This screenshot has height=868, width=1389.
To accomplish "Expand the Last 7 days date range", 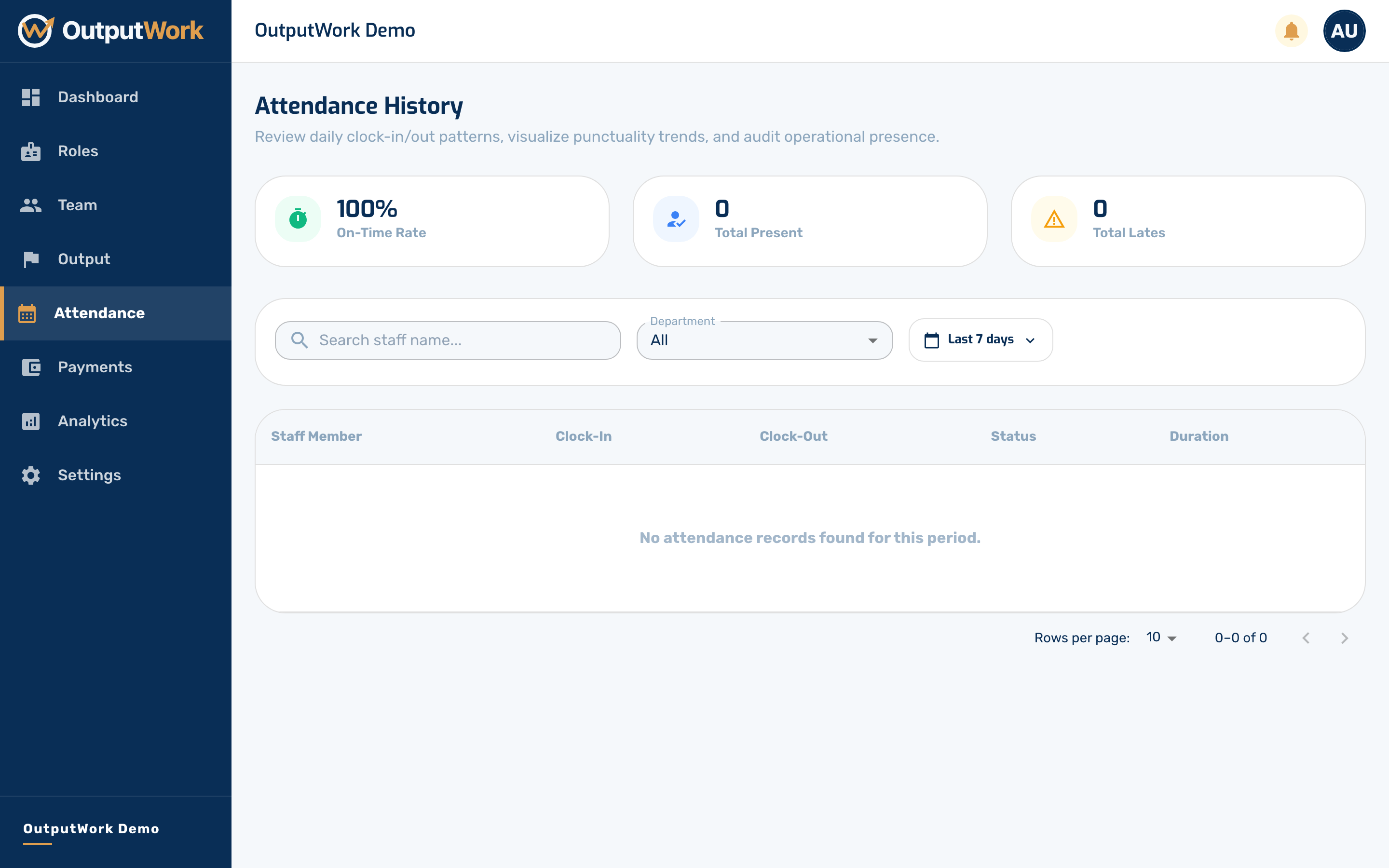I will [980, 340].
